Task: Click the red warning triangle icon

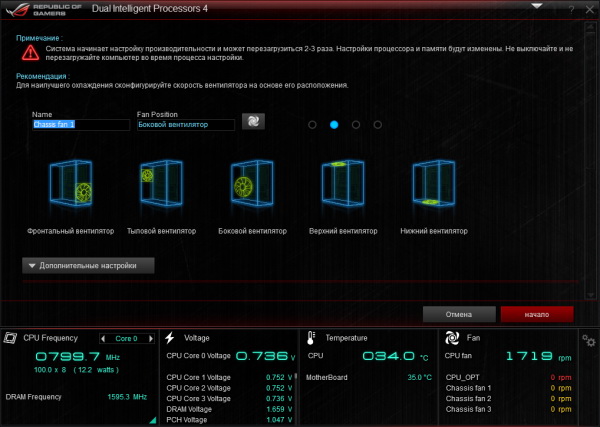Action: [x=30, y=53]
